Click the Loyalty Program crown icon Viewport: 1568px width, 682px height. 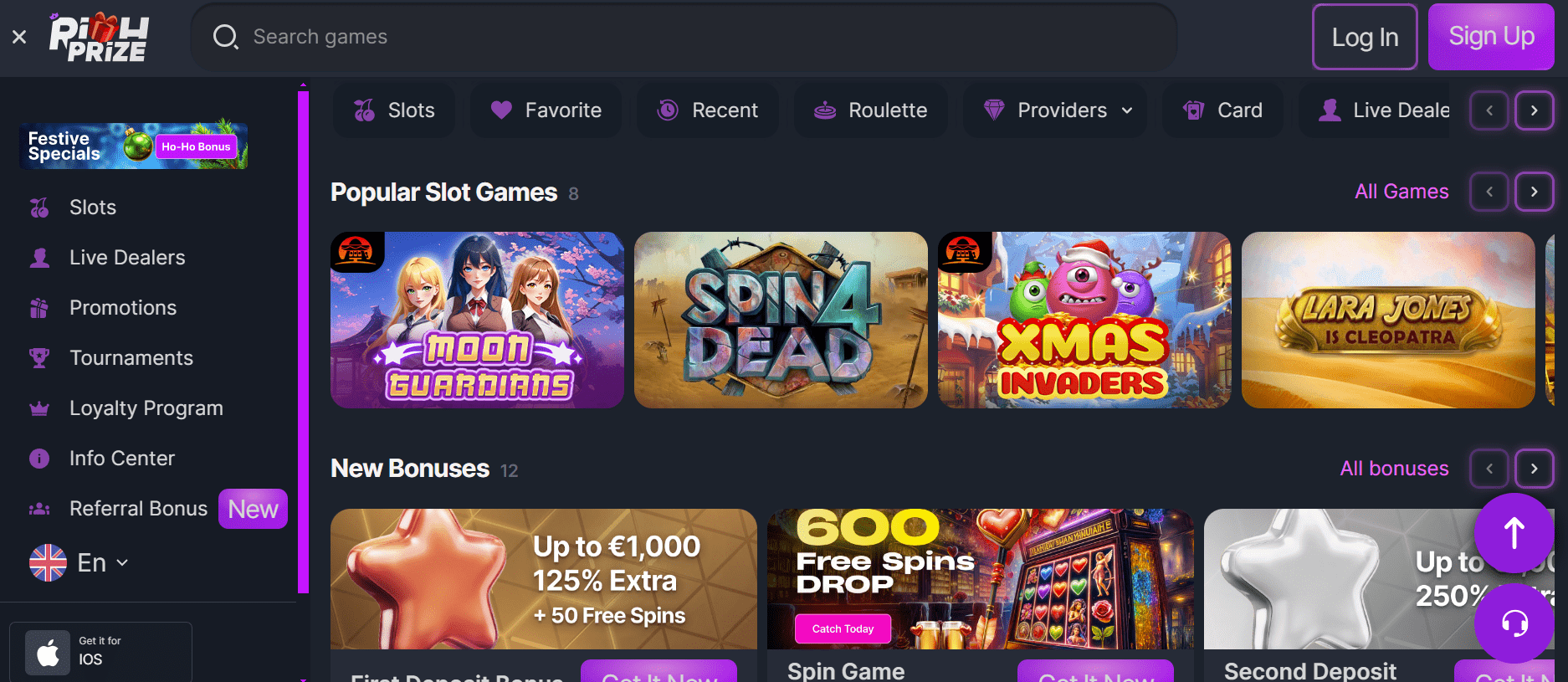pos(39,408)
